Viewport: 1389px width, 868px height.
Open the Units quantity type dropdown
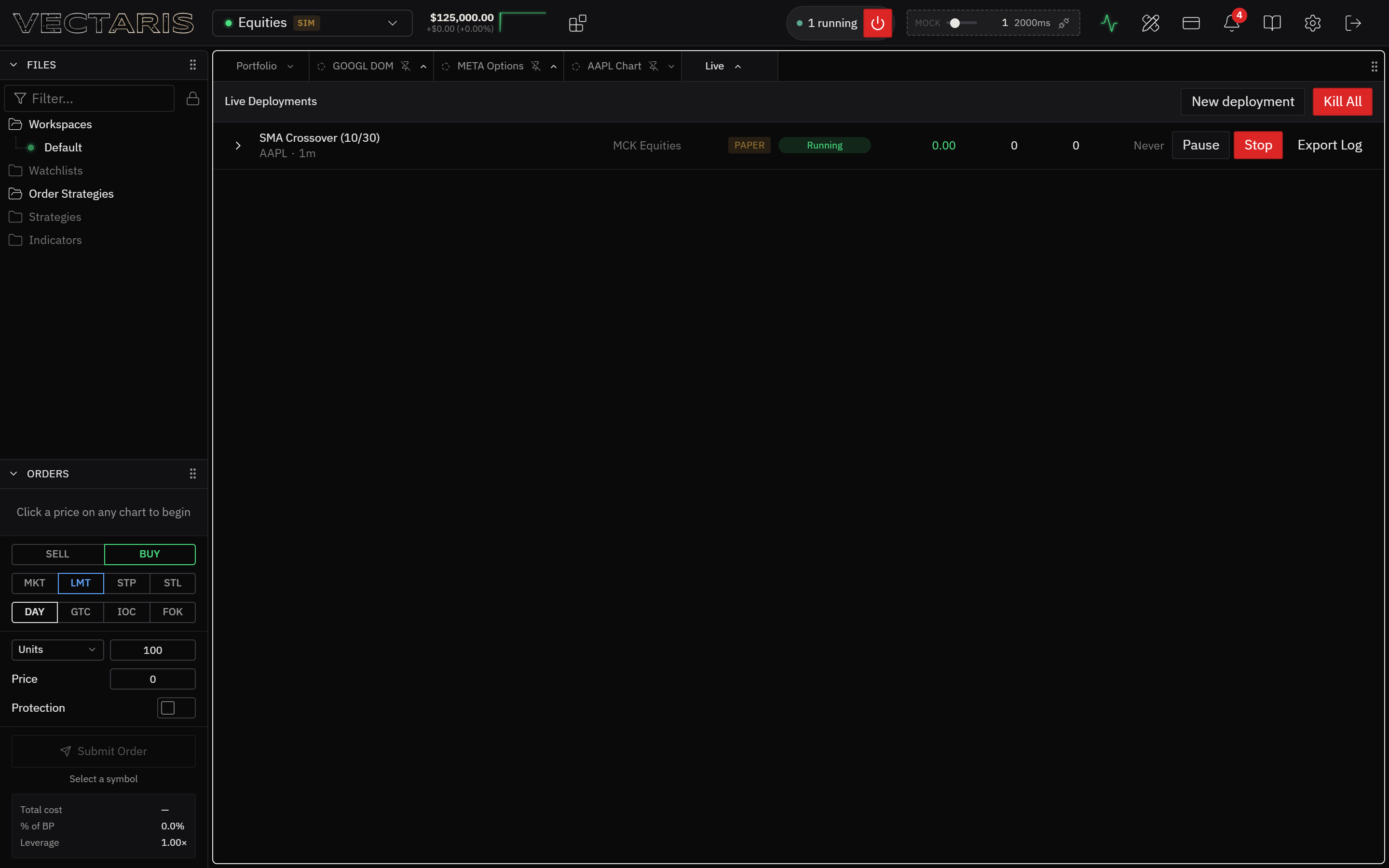[x=57, y=649]
